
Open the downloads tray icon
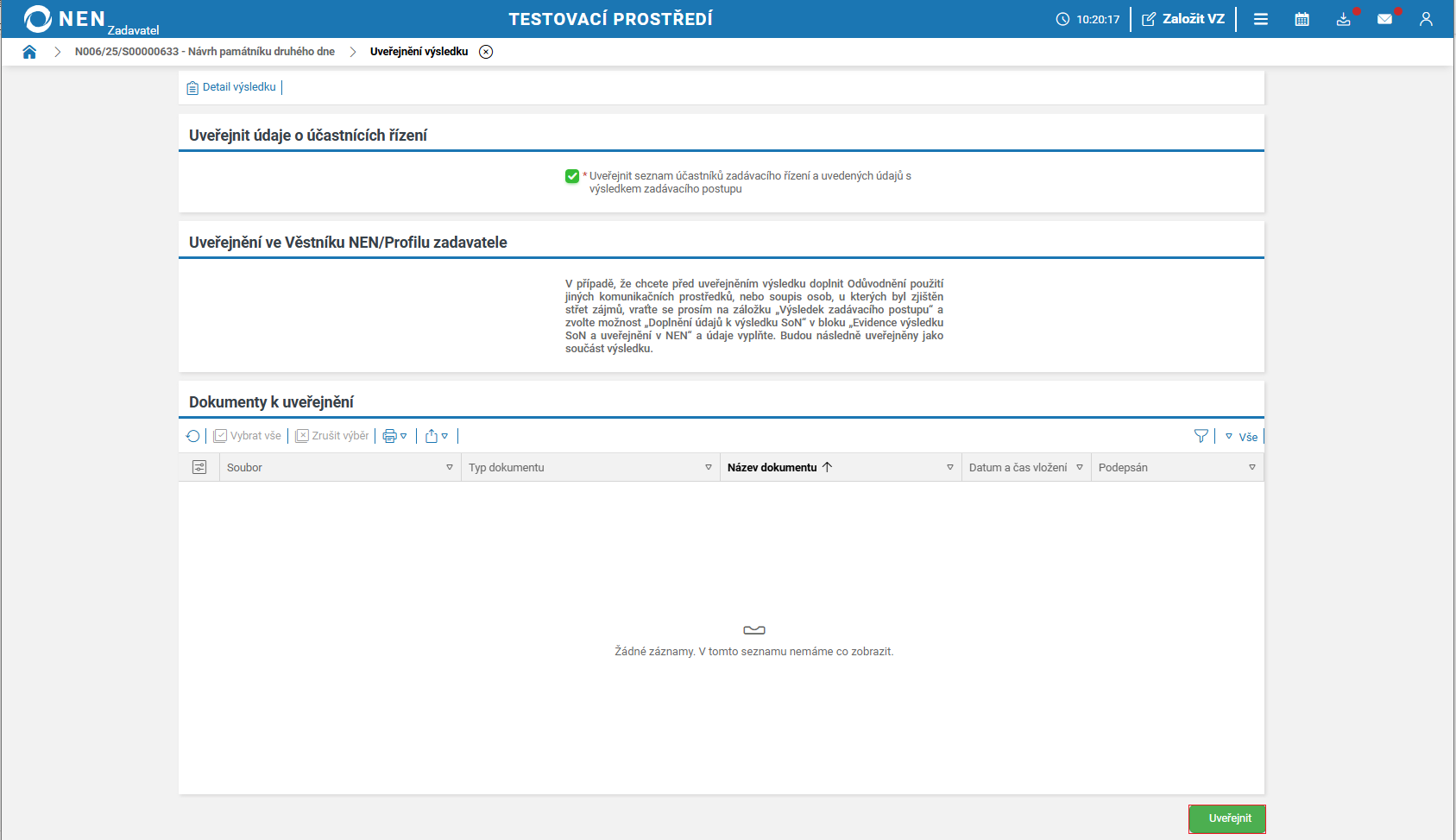[1344, 19]
